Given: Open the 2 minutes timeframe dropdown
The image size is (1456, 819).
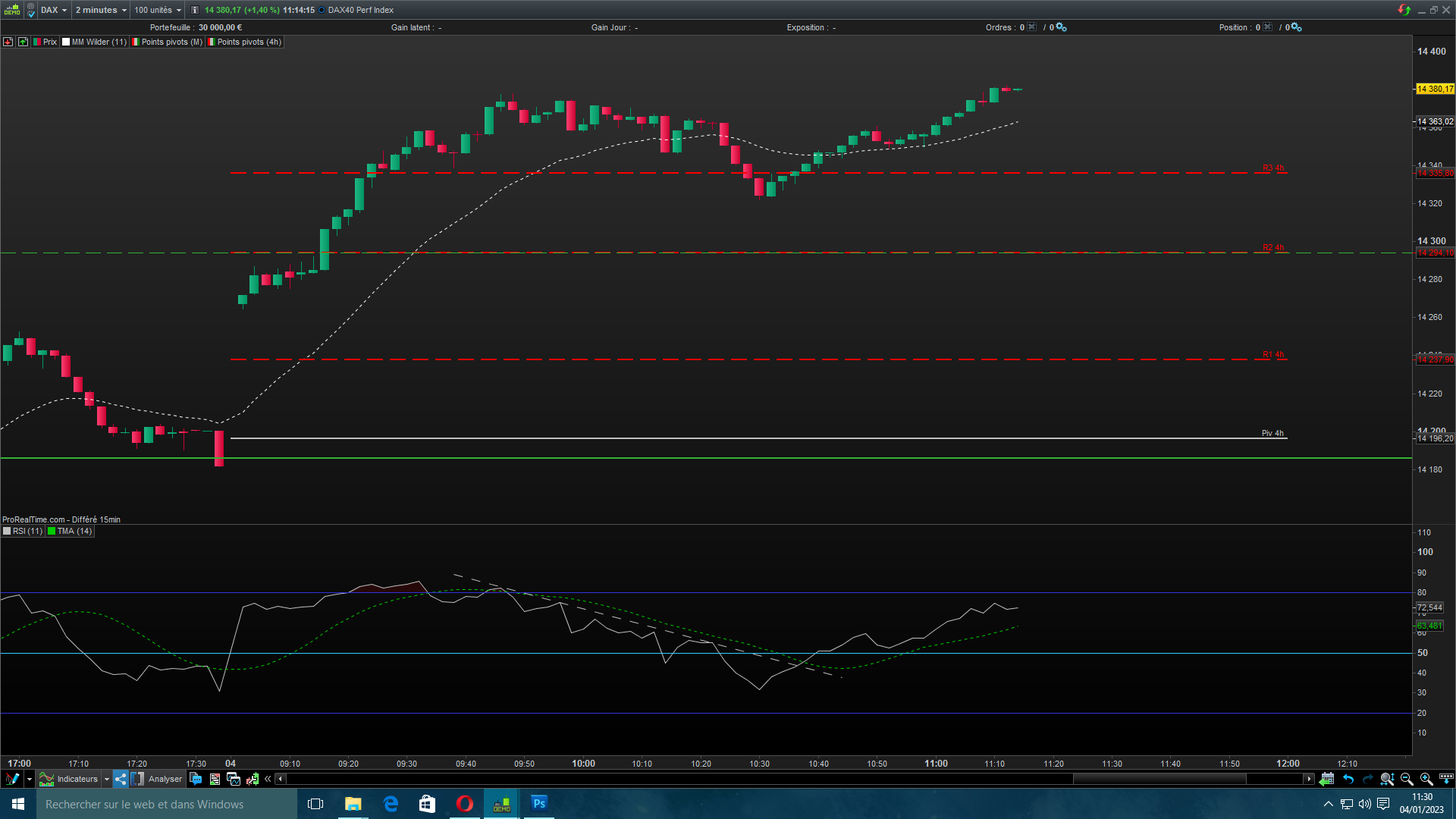Looking at the screenshot, I should coord(101,10).
